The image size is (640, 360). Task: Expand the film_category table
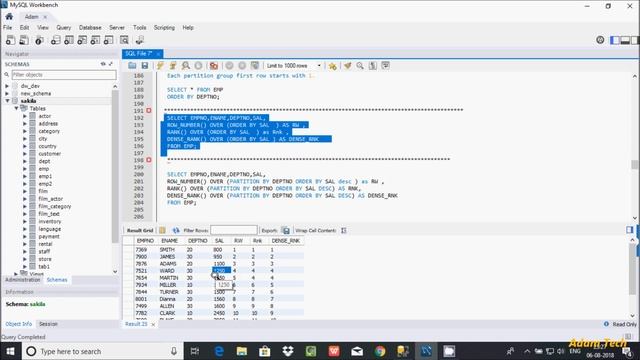(x=25, y=207)
